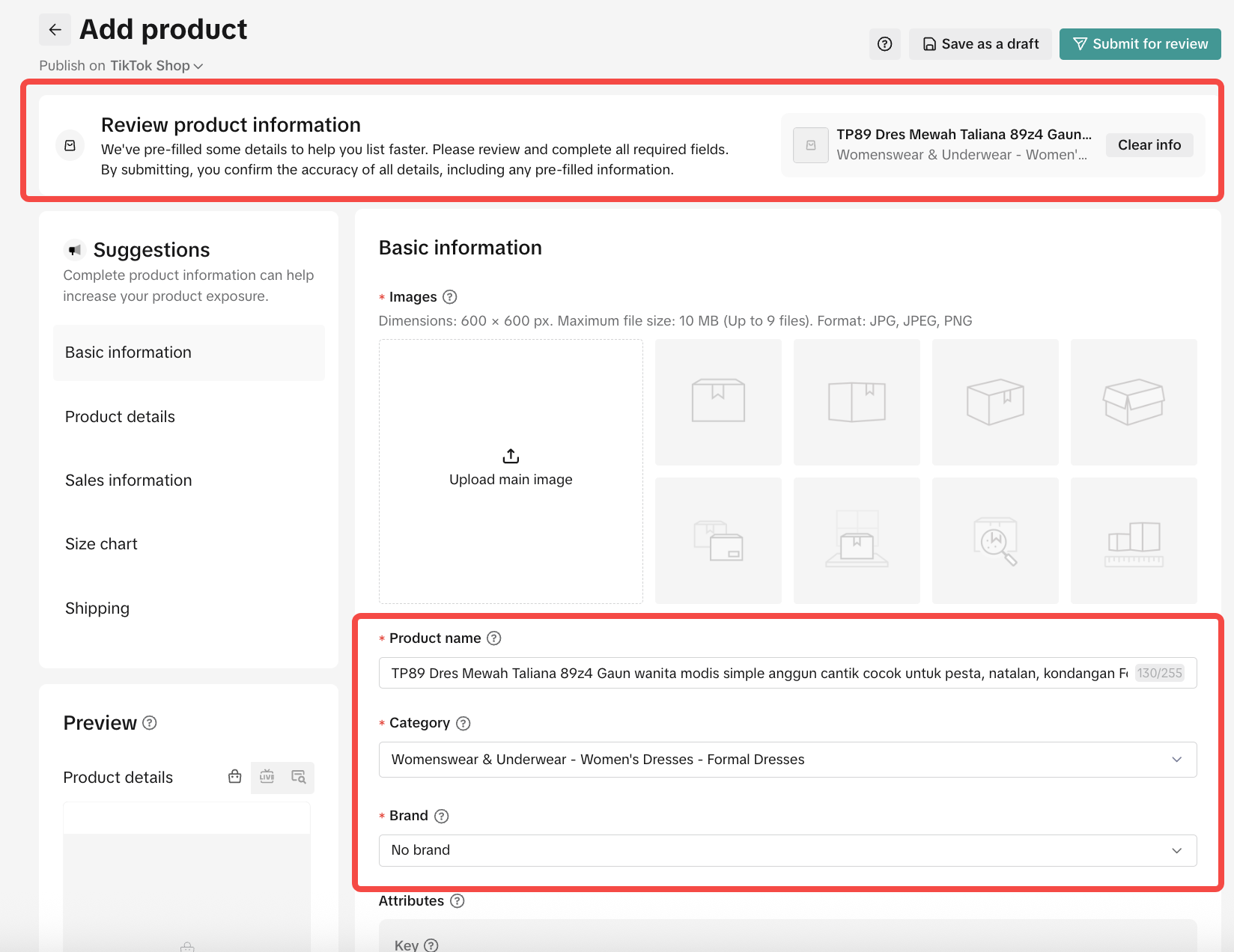
Task: Click Save as a draft button
Action: pyautogui.click(x=980, y=44)
